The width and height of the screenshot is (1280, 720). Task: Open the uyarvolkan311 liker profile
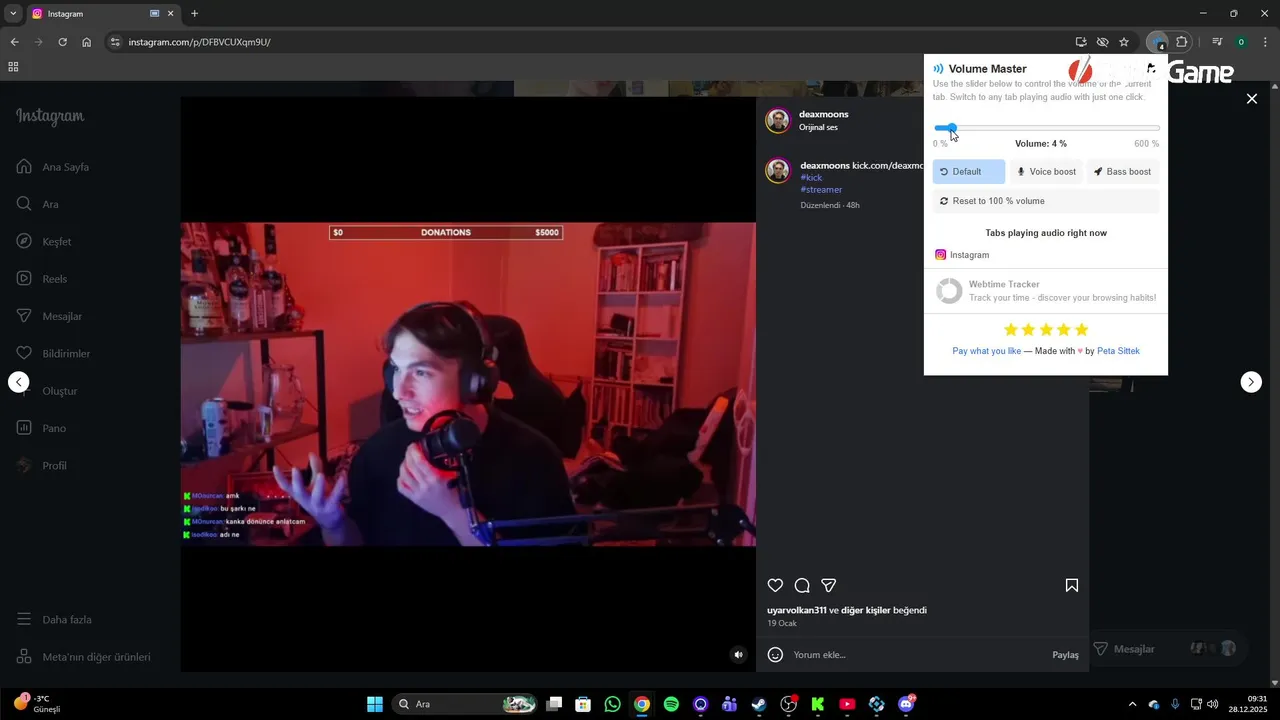click(797, 610)
